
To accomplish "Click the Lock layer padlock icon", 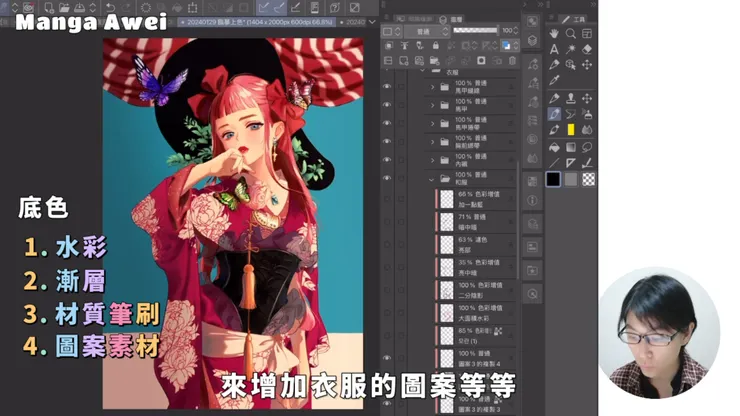I will [x=436, y=45].
